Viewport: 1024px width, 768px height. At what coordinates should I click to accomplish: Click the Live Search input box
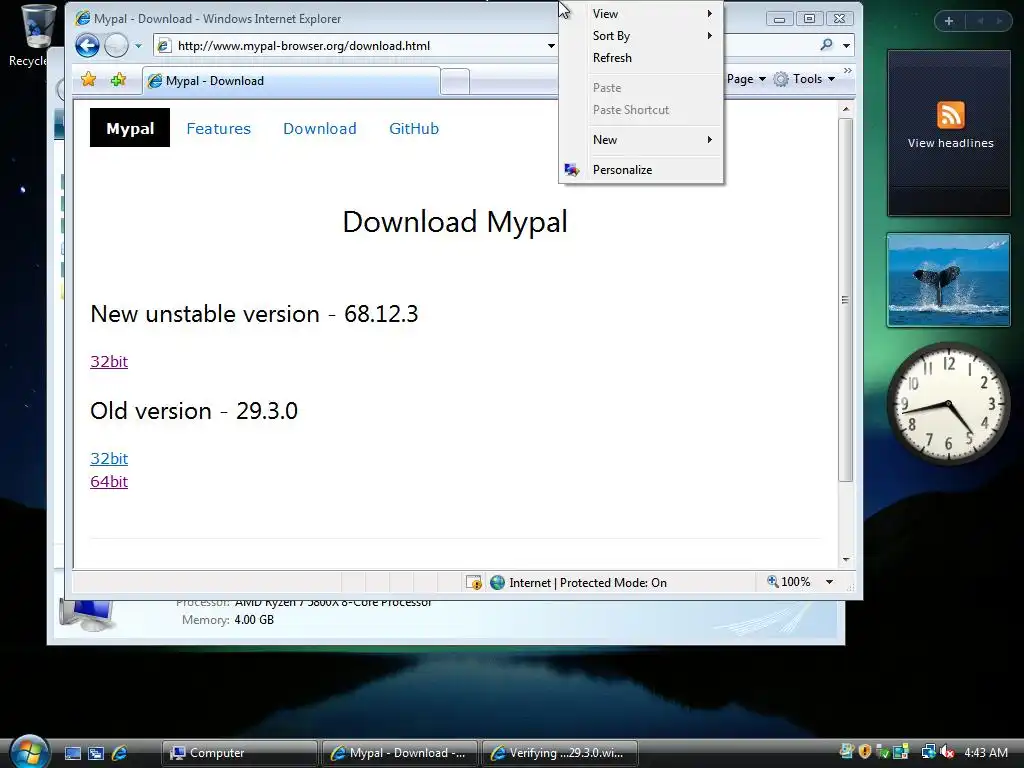coord(771,46)
